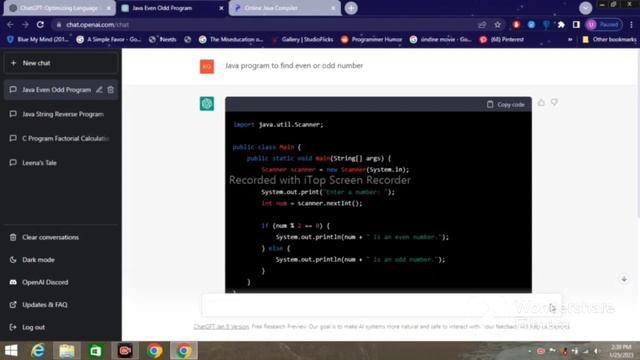Go forward in the browser
The image size is (640, 360).
click(x=25, y=24)
